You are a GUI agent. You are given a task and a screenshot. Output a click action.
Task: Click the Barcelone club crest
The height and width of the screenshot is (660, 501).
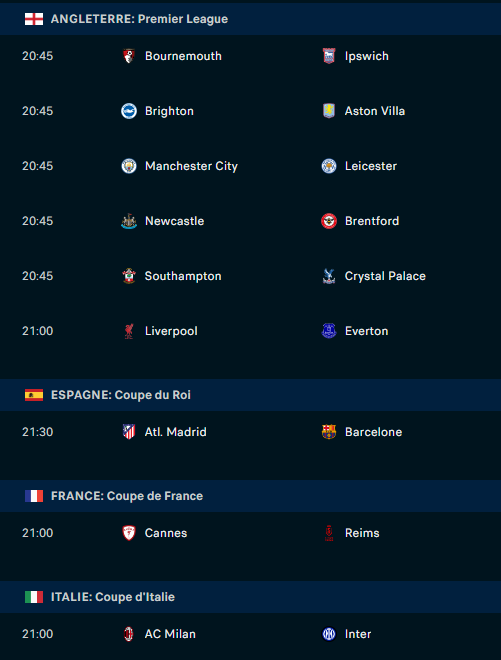pyautogui.click(x=329, y=432)
